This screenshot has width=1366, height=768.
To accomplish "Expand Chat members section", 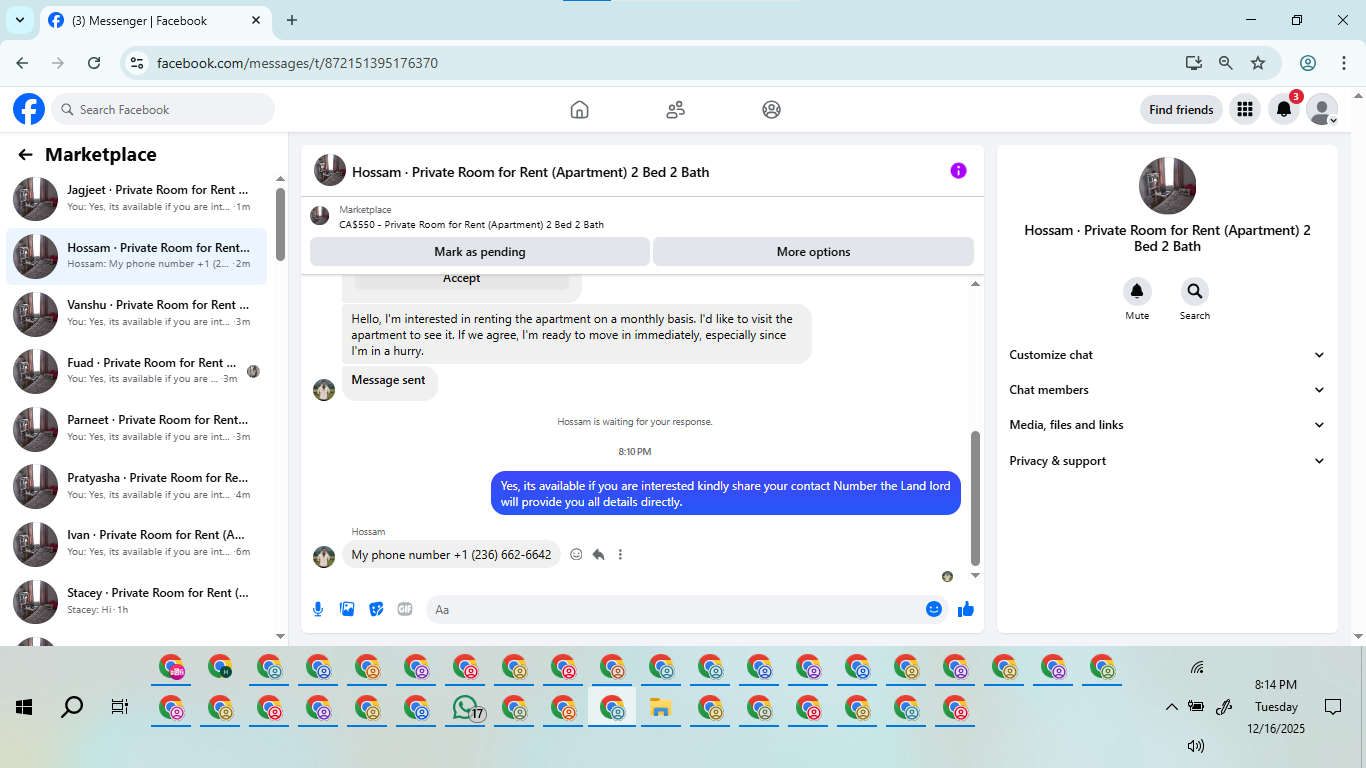I will (x=1167, y=390).
